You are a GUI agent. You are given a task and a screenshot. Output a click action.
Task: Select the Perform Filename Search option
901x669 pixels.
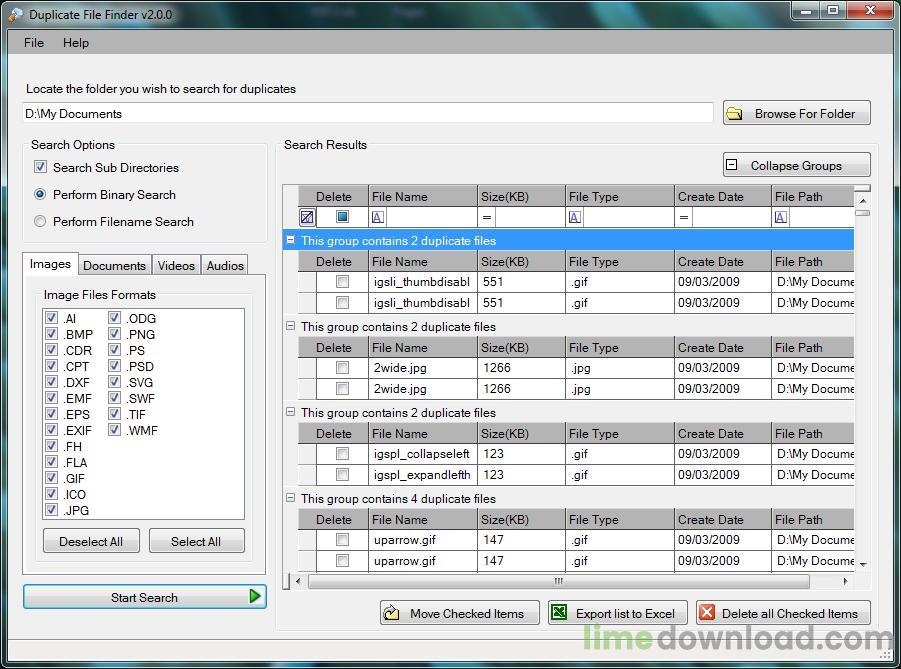[x=40, y=221]
